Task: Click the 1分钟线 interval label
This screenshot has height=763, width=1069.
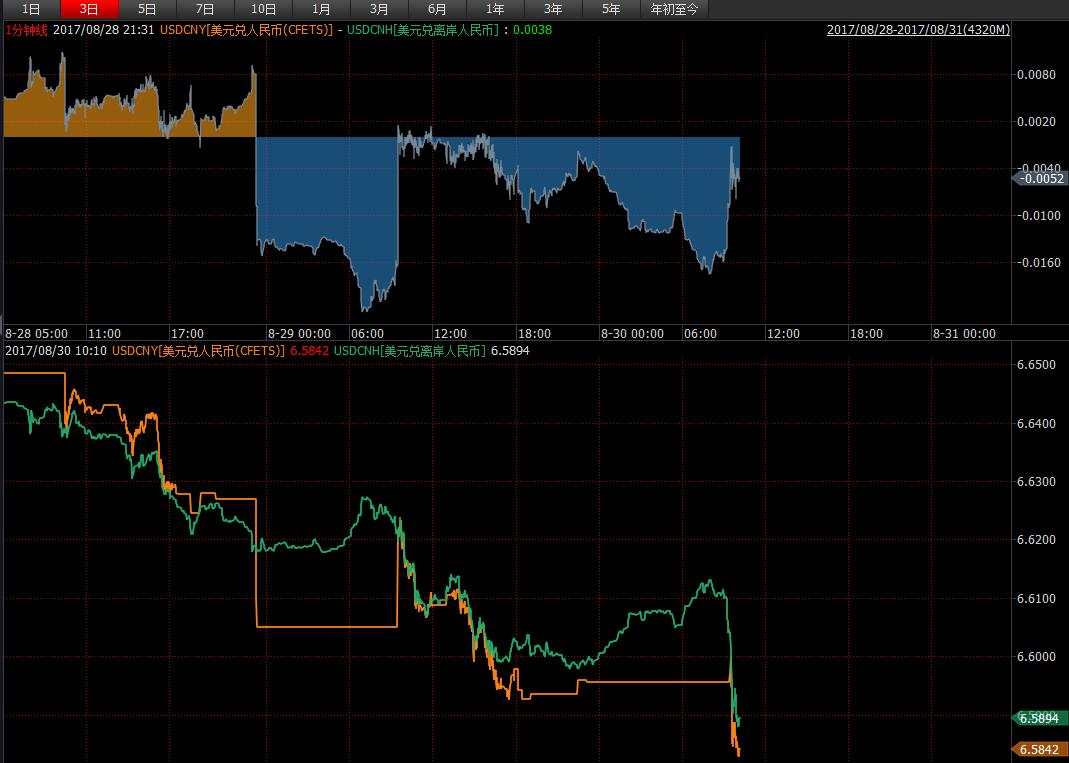Action: click(x=27, y=30)
